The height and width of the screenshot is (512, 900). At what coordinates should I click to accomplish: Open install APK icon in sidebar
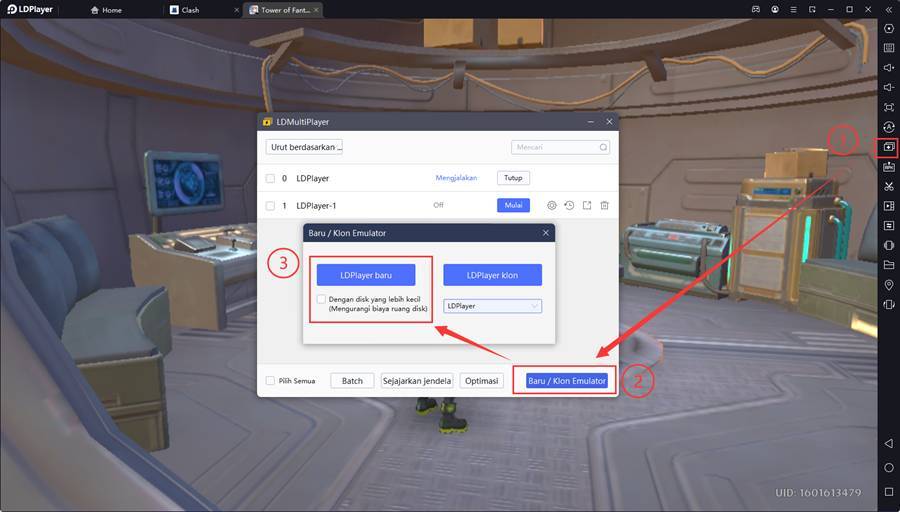click(889, 167)
